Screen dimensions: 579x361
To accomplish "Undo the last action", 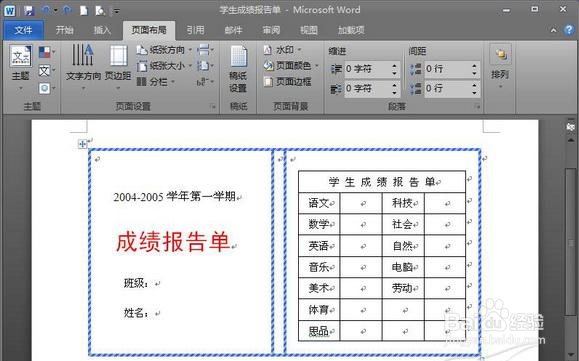I will [46, 10].
